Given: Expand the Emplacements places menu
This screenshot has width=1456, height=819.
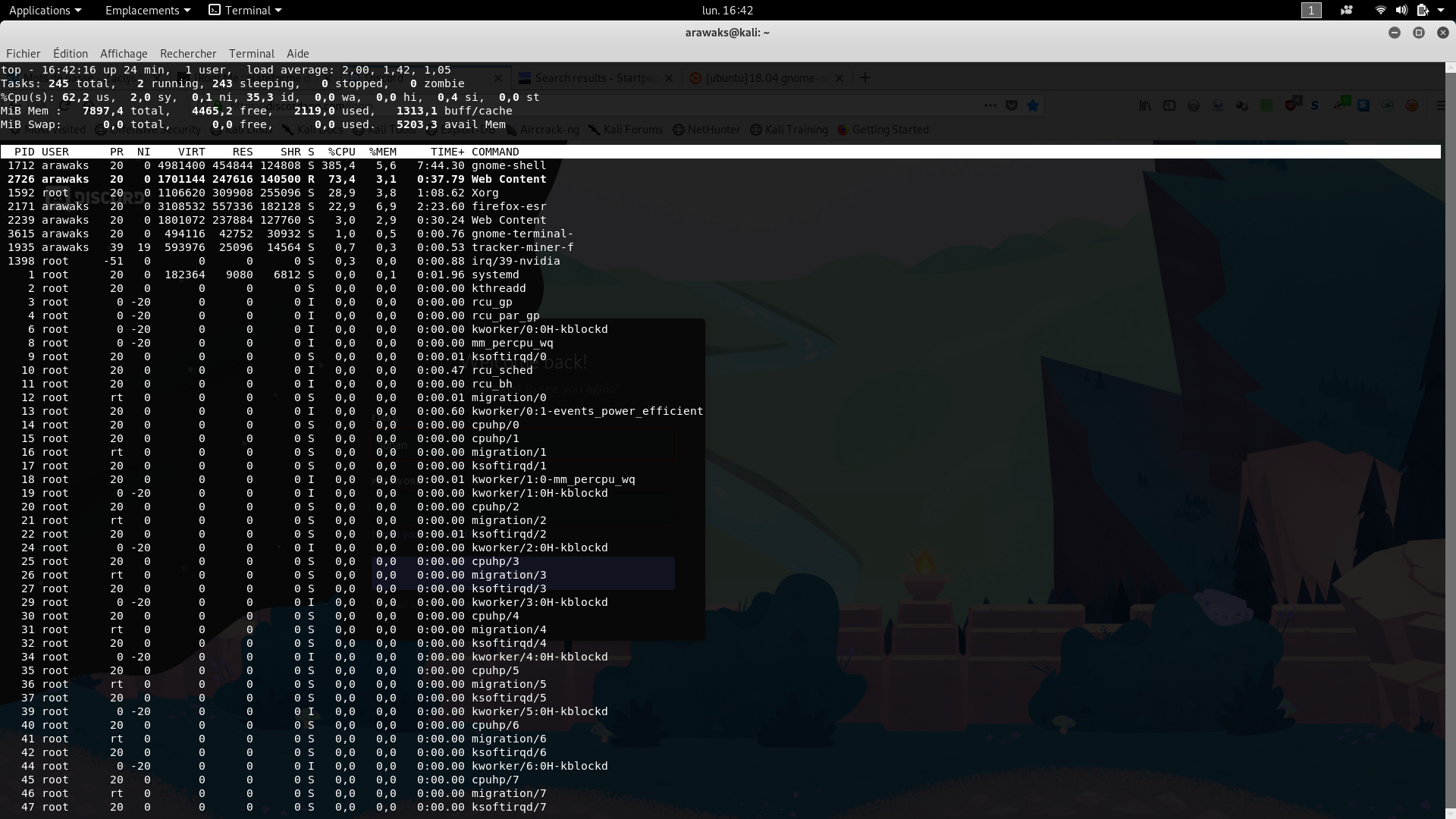Looking at the screenshot, I should point(147,10).
